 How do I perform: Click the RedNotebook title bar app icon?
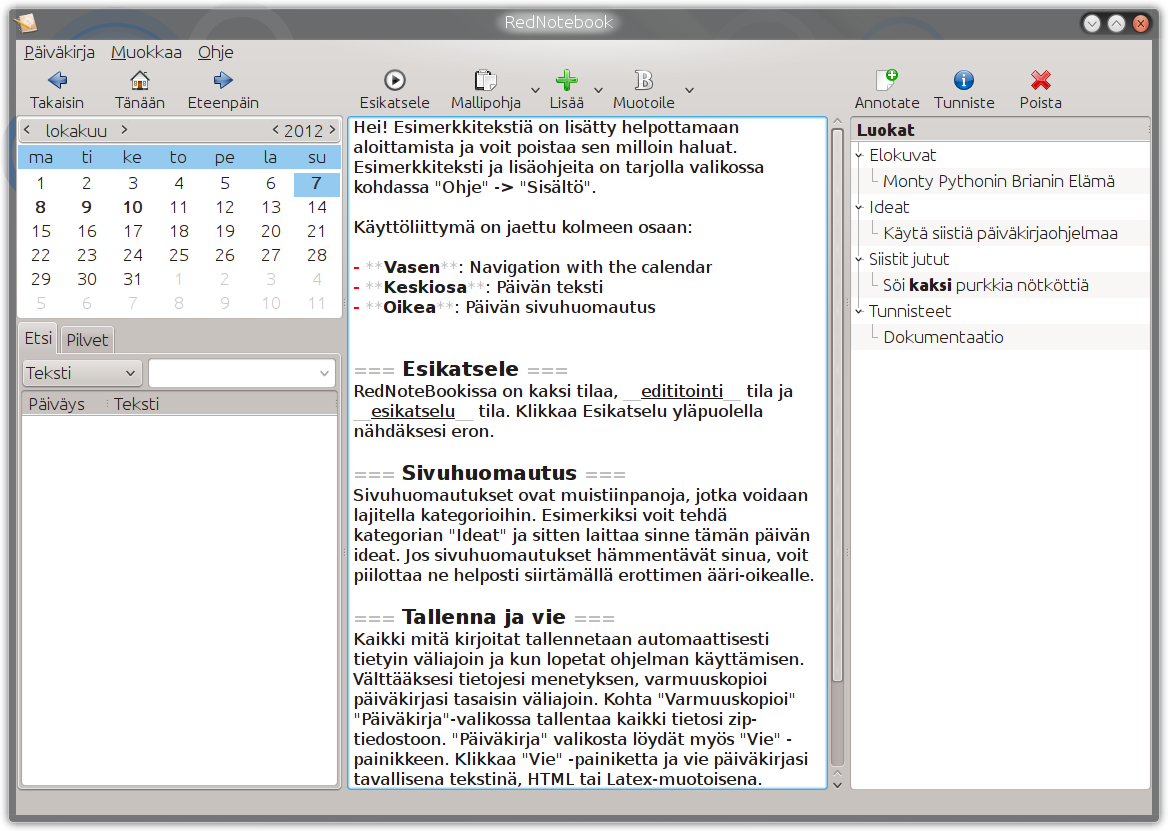point(26,23)
